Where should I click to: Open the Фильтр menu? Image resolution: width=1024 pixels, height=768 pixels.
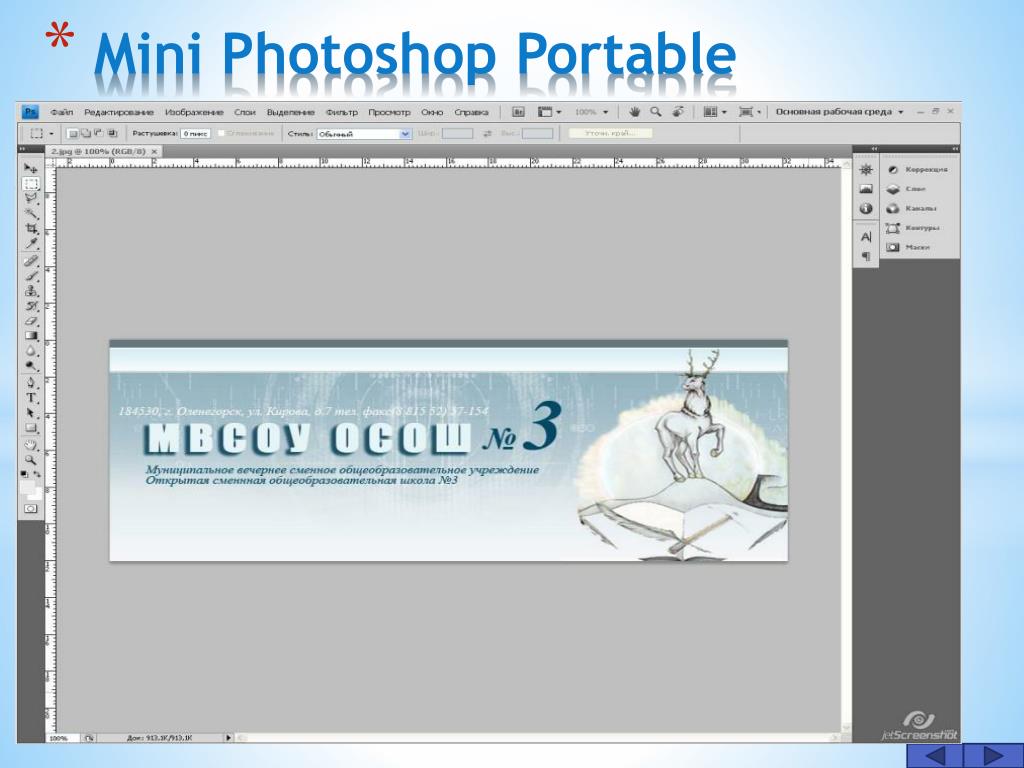pyautogui.click(x=342, y=112)
